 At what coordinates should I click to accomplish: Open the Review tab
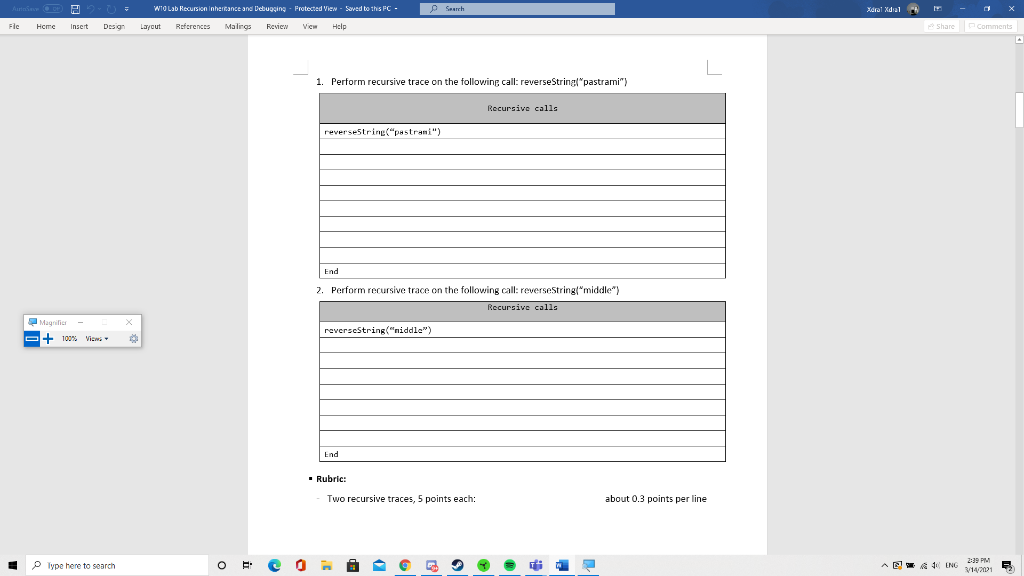pyautogui.click(x=277, y=27)
